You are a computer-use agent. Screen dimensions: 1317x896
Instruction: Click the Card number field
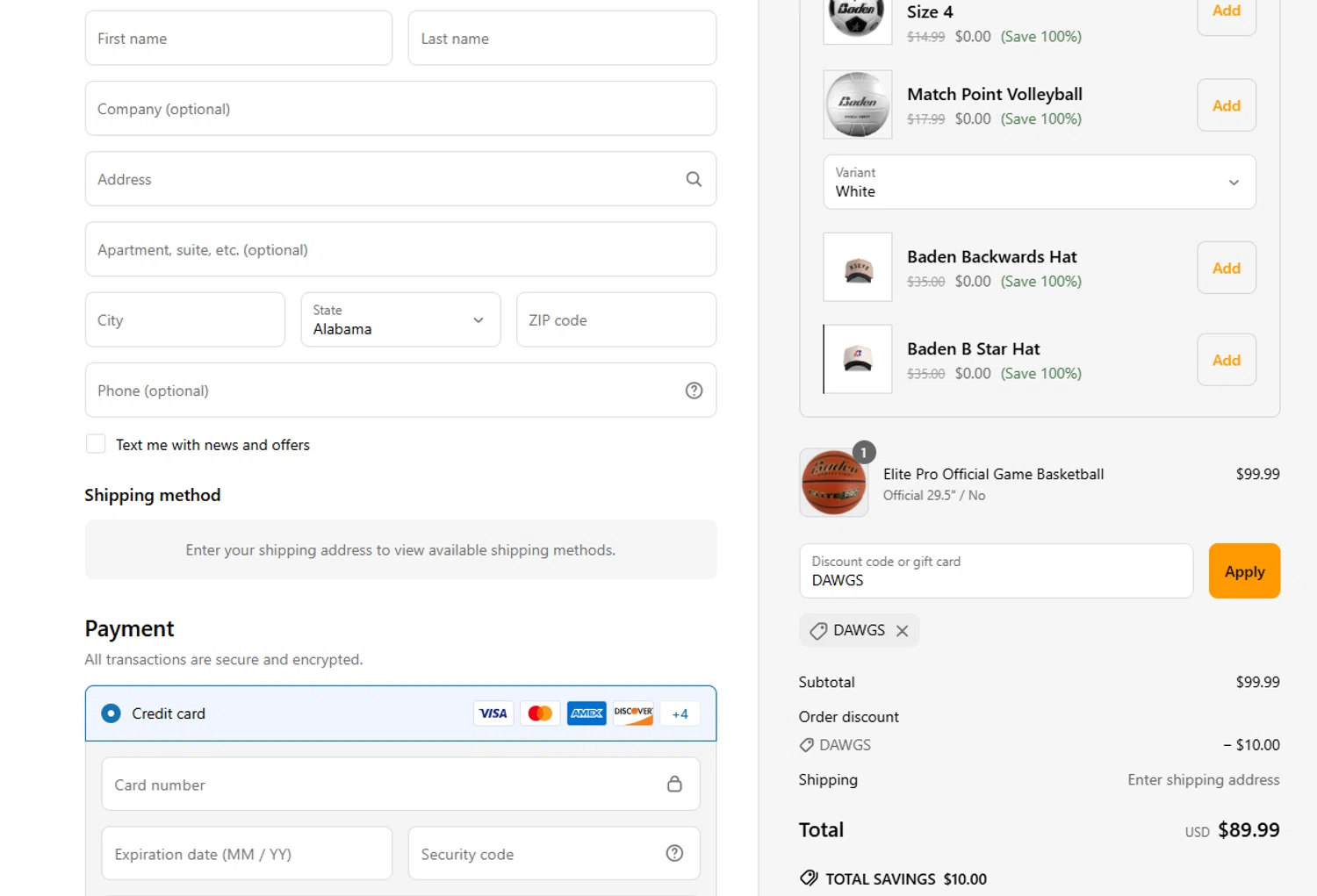pos(400,784)
